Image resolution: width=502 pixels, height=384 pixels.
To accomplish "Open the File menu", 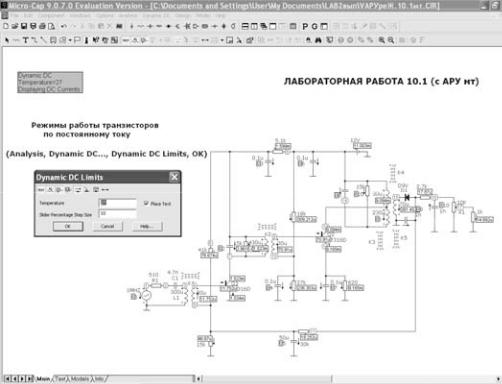I will click(15, 15).
